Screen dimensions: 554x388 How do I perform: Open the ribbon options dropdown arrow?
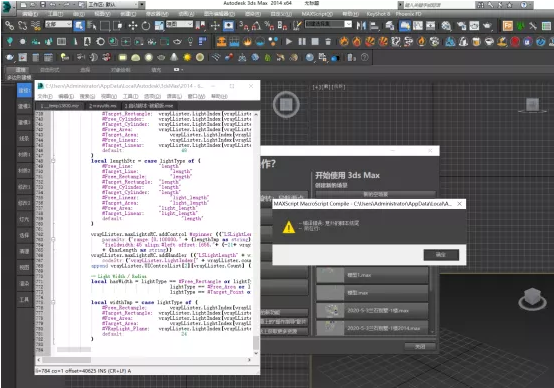[178, 70]
